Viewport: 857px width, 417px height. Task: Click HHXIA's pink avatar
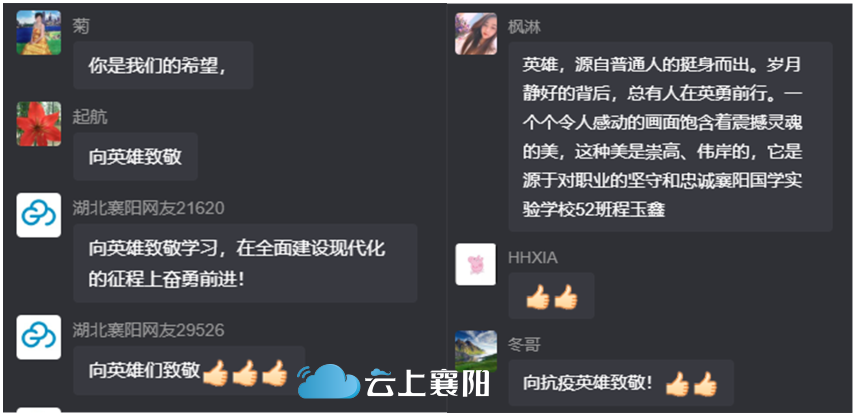(x=476, y=265)
